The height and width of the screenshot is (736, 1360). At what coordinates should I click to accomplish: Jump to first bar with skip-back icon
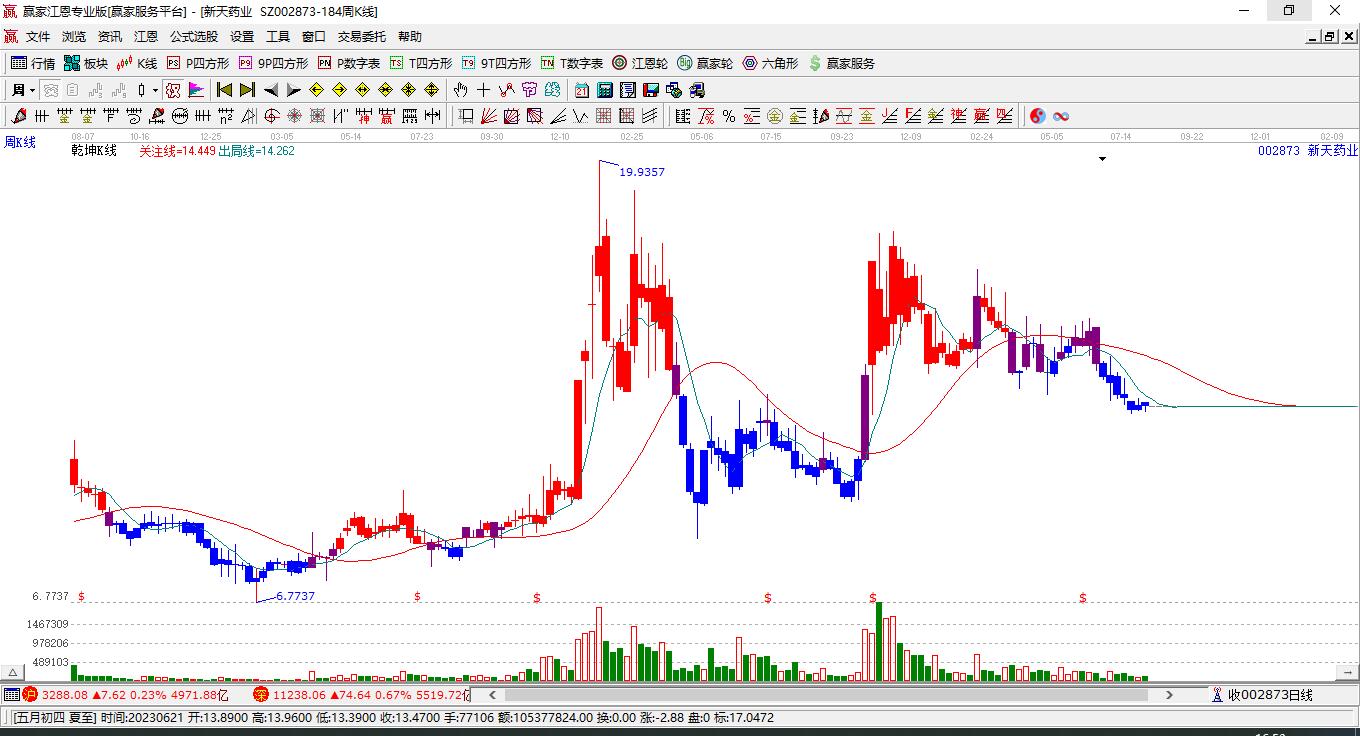(x=224, y=90)
